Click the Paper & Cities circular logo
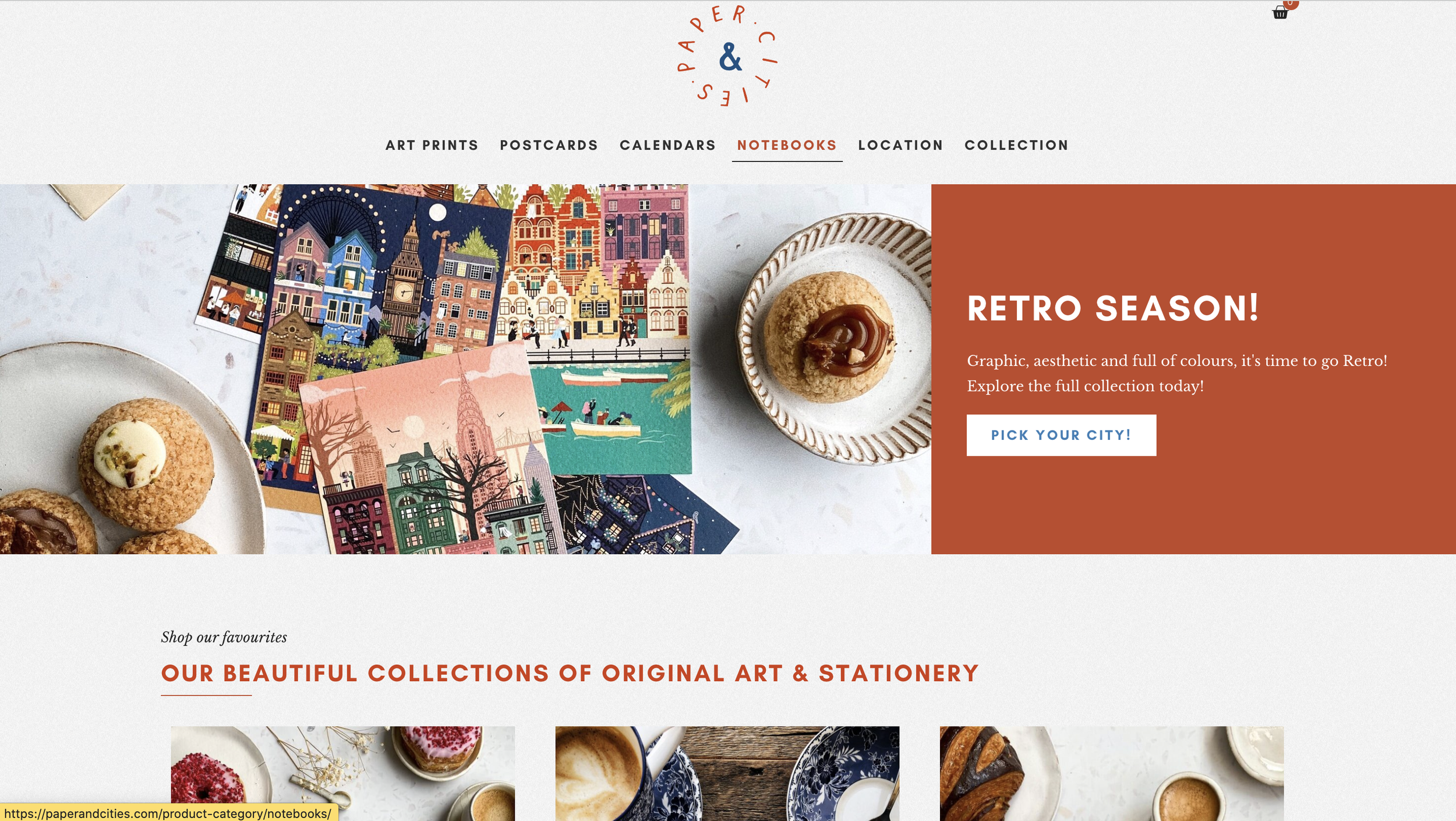This screenshot has height=821, width=1456. coord(727,57)
